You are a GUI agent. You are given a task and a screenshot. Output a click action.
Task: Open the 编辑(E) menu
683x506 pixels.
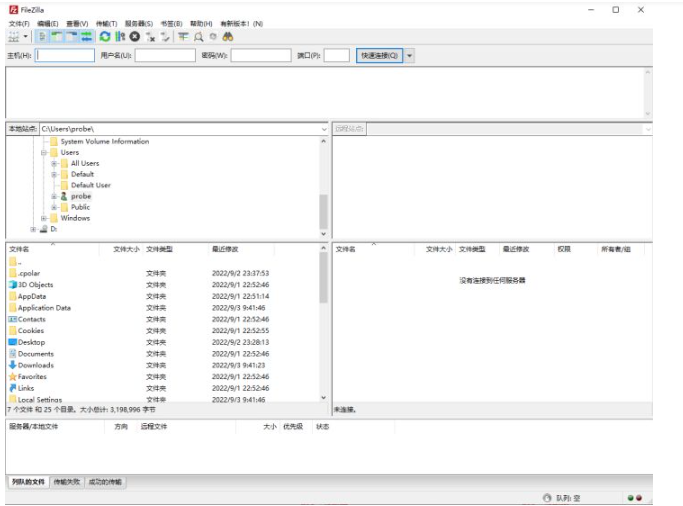tap(47, 24)
